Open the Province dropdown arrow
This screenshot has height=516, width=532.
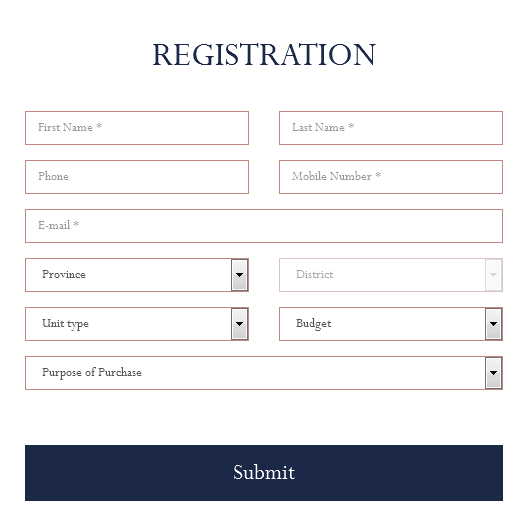(x=239, y=275)
